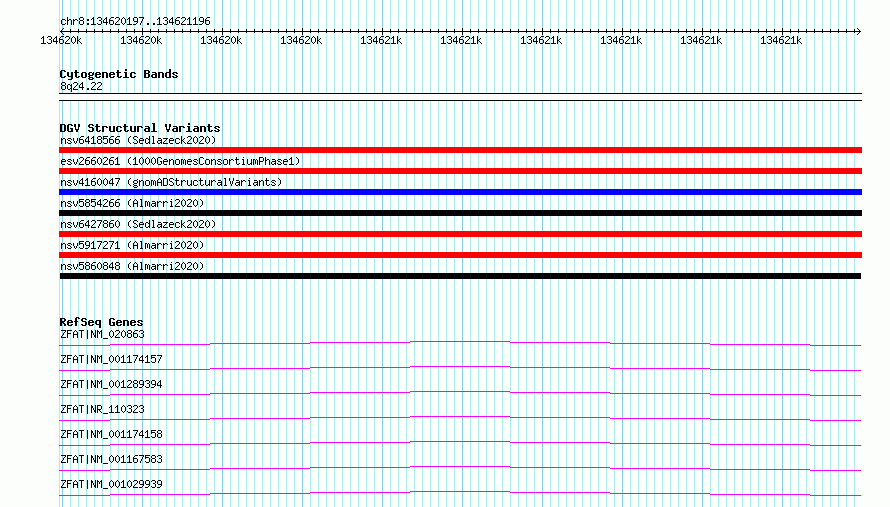Open variant nsv5860848 (Almarri2020)
Viewport: 890px width, 507px height.
(132, 266)
